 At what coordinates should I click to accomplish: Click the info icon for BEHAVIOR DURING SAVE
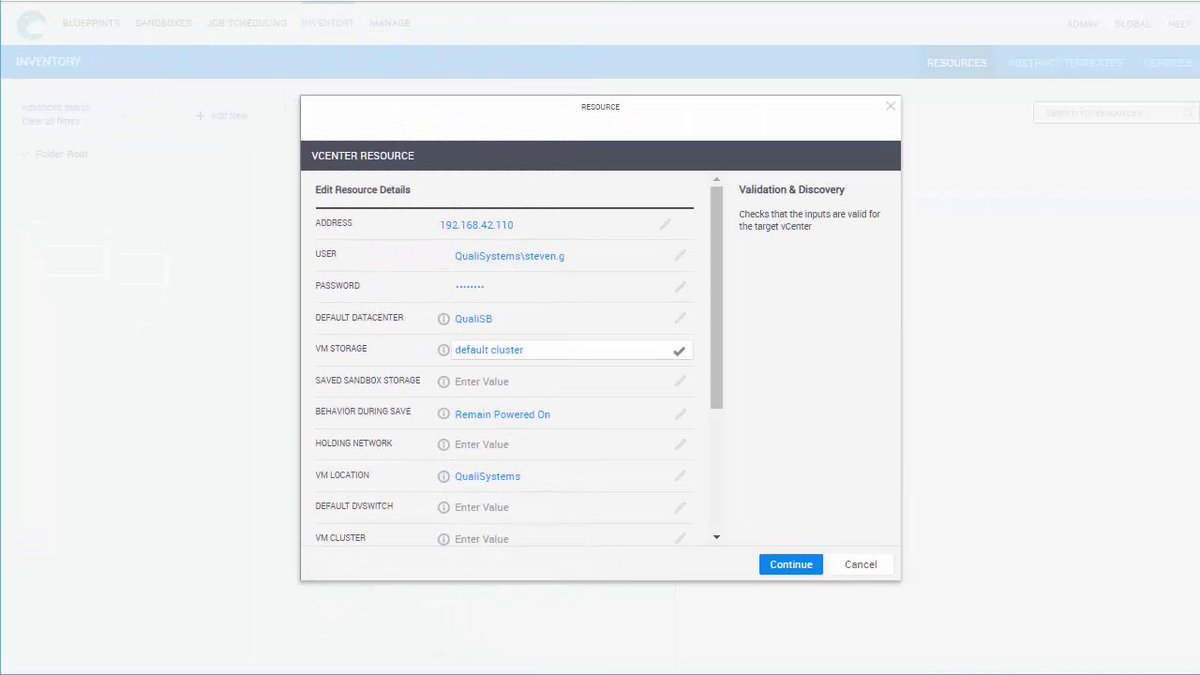[444, 413]
